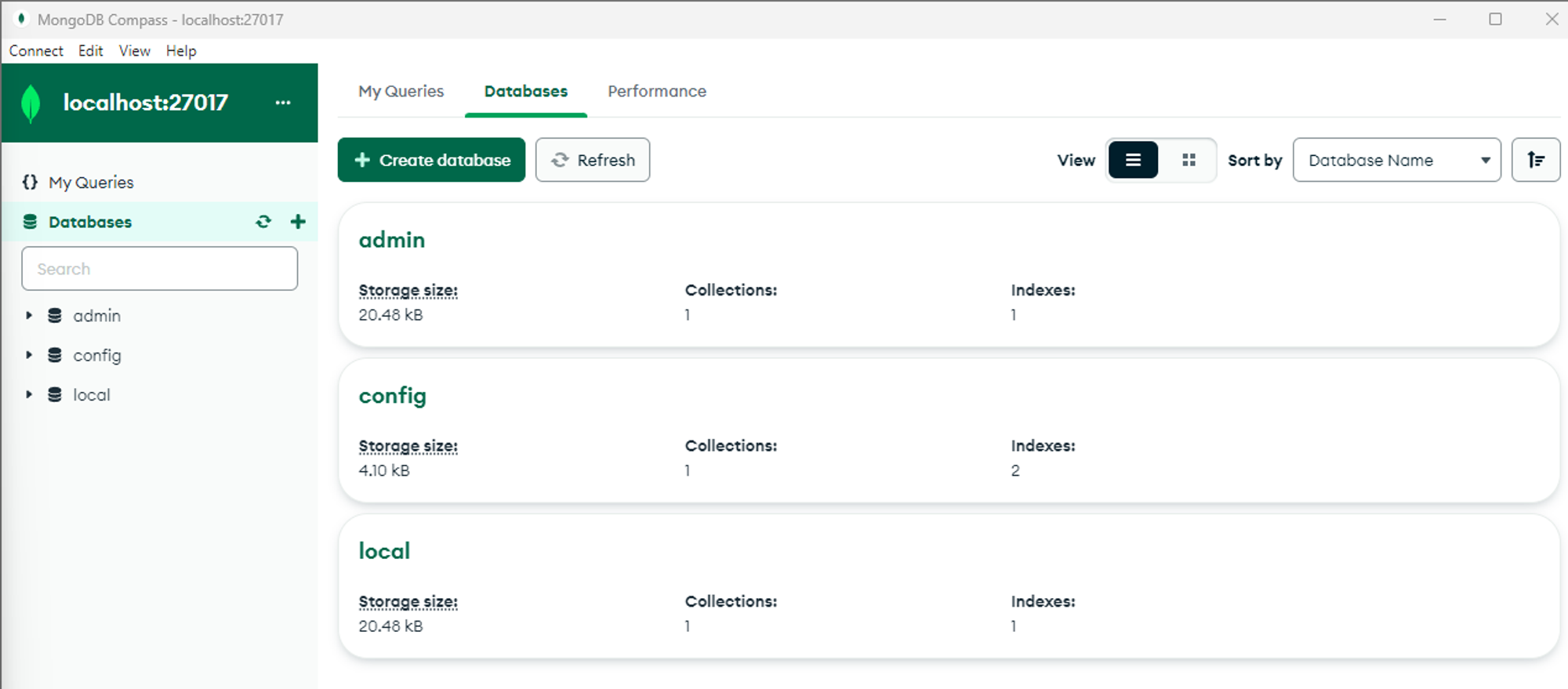This screenshot has height=689, width=1568.
Task: Click Storage size label on admin card
Action: 408,290
